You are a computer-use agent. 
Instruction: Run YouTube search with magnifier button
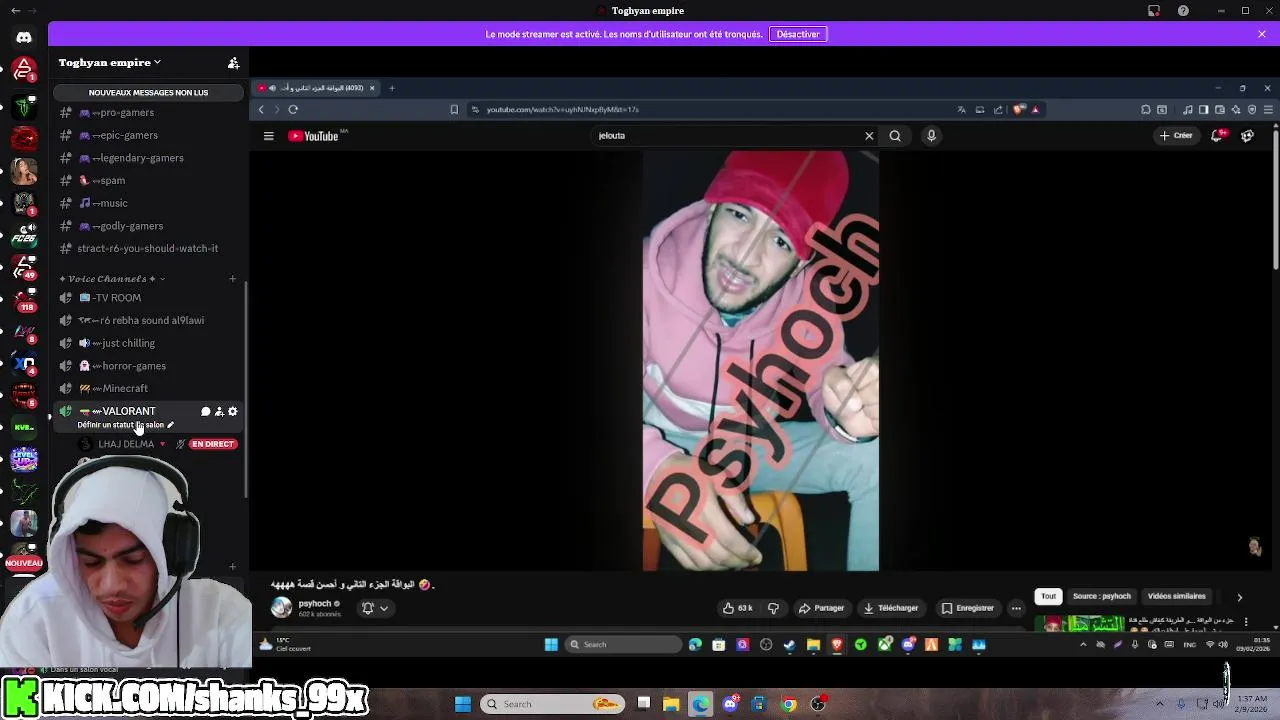895,136
